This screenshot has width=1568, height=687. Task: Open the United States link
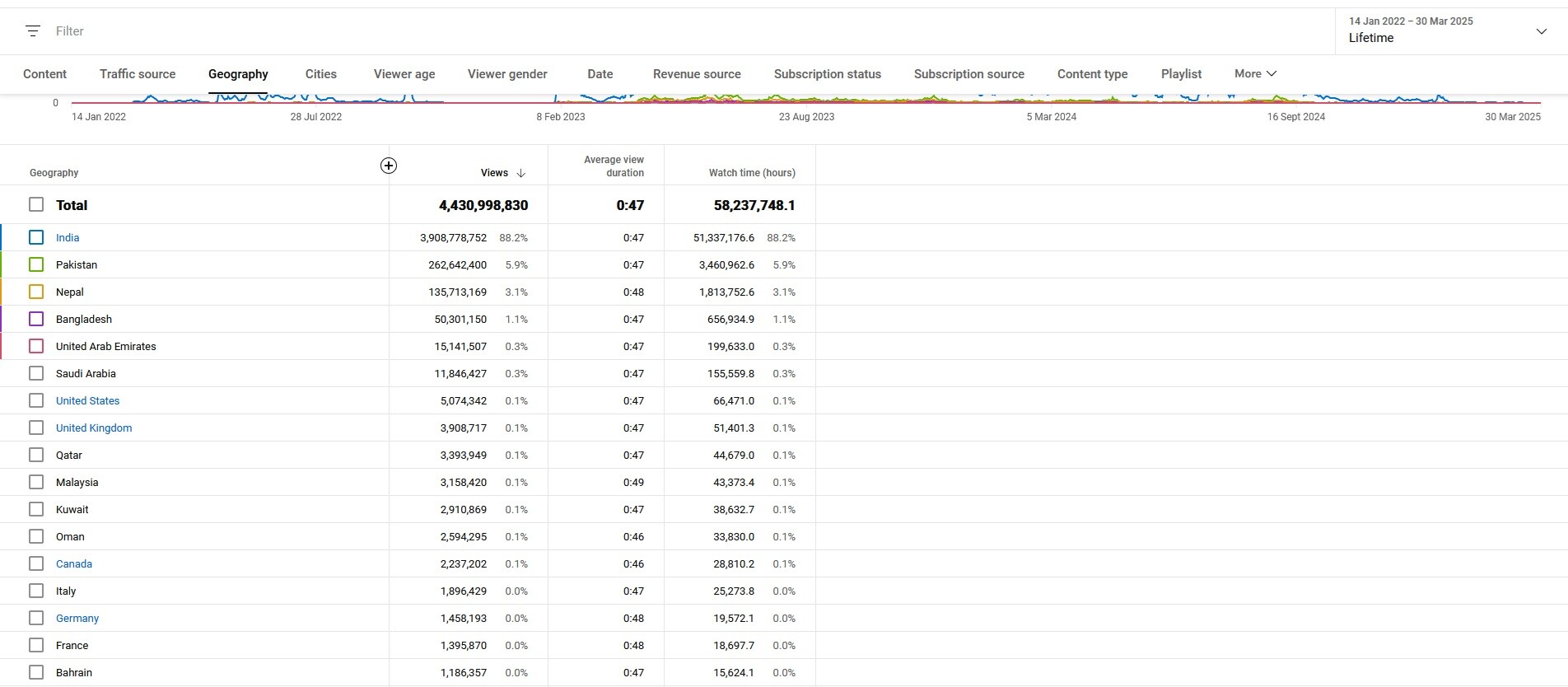87,400
